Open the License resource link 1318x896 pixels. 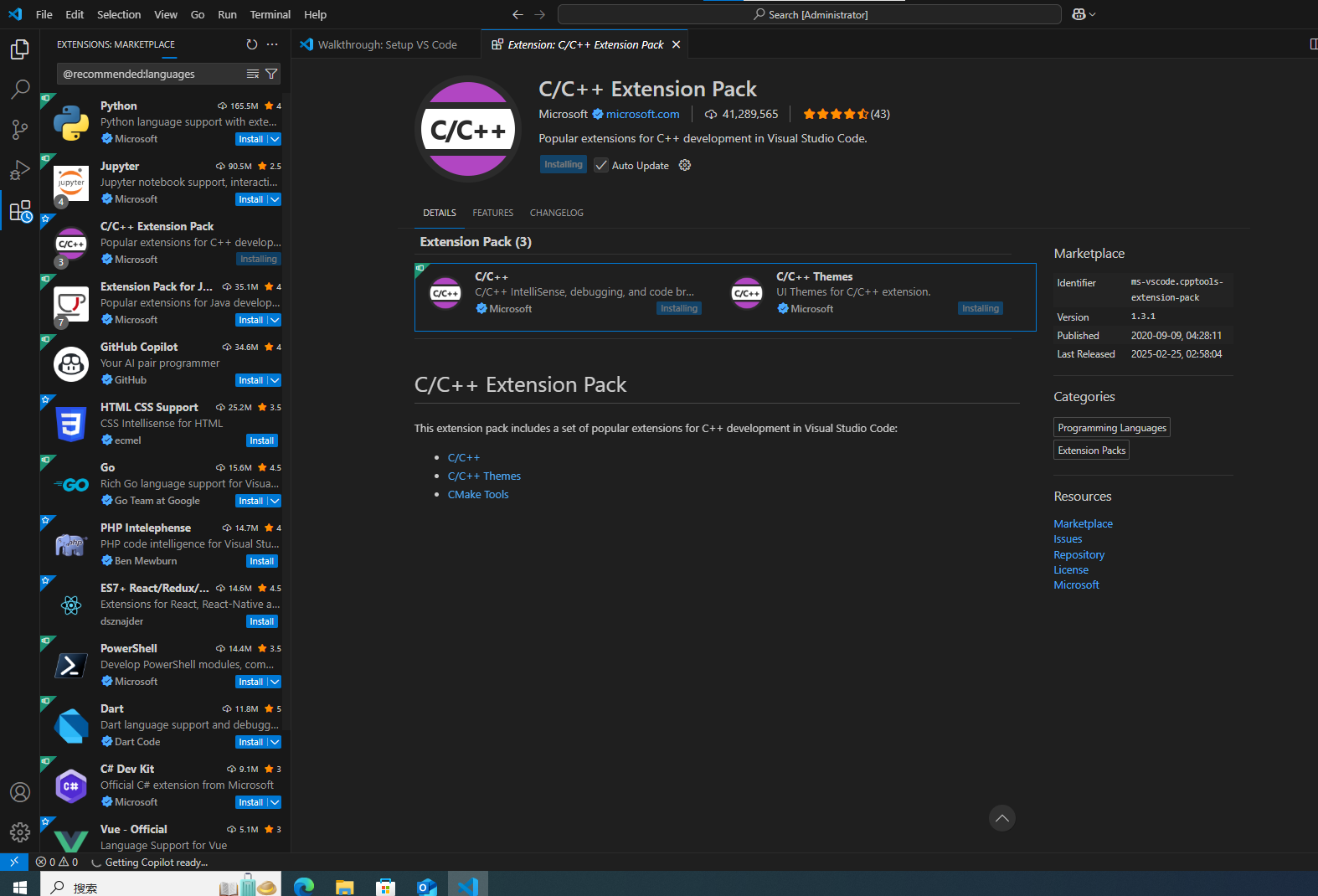point(1071,569)
